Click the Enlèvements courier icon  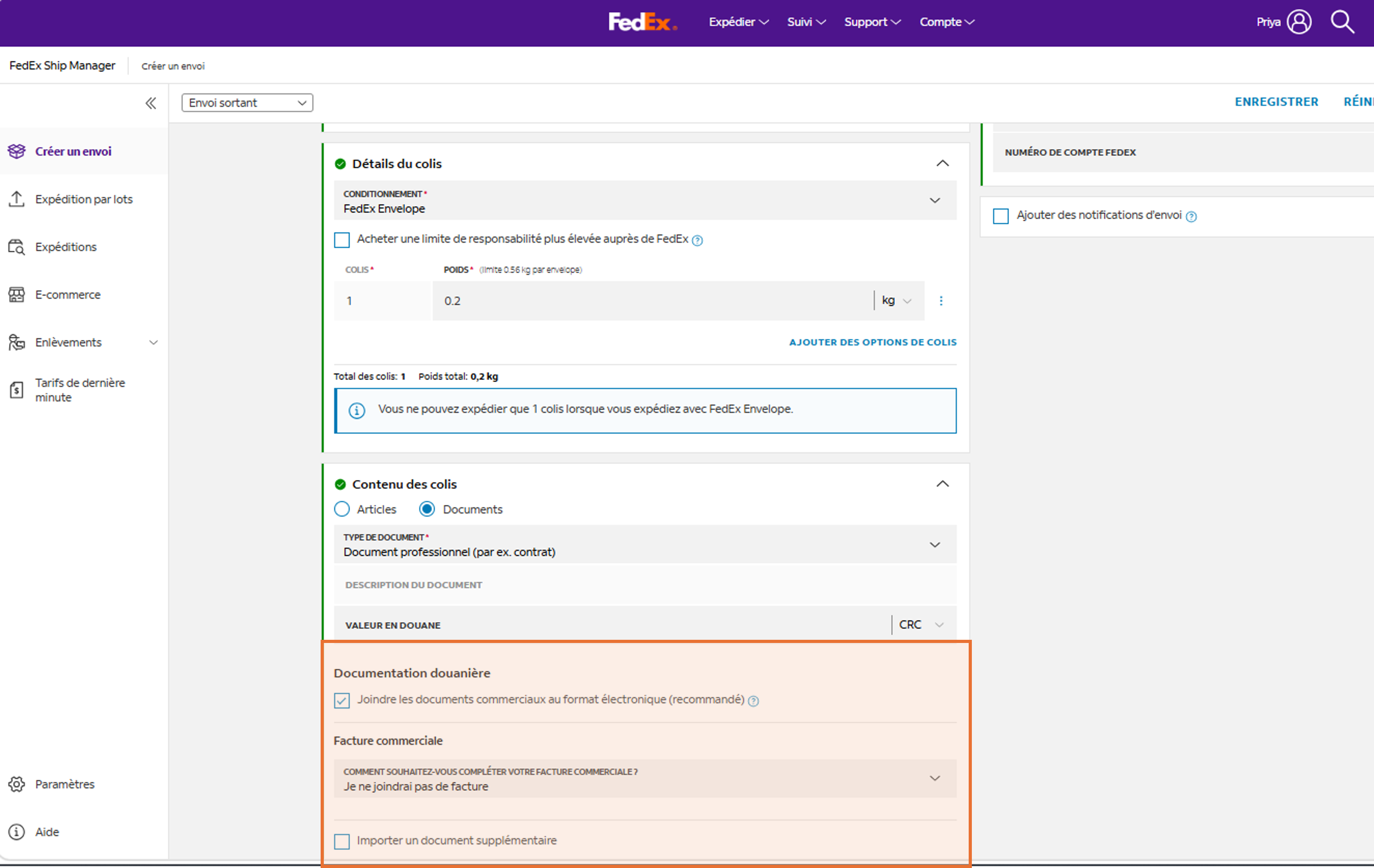coord(17,342)
